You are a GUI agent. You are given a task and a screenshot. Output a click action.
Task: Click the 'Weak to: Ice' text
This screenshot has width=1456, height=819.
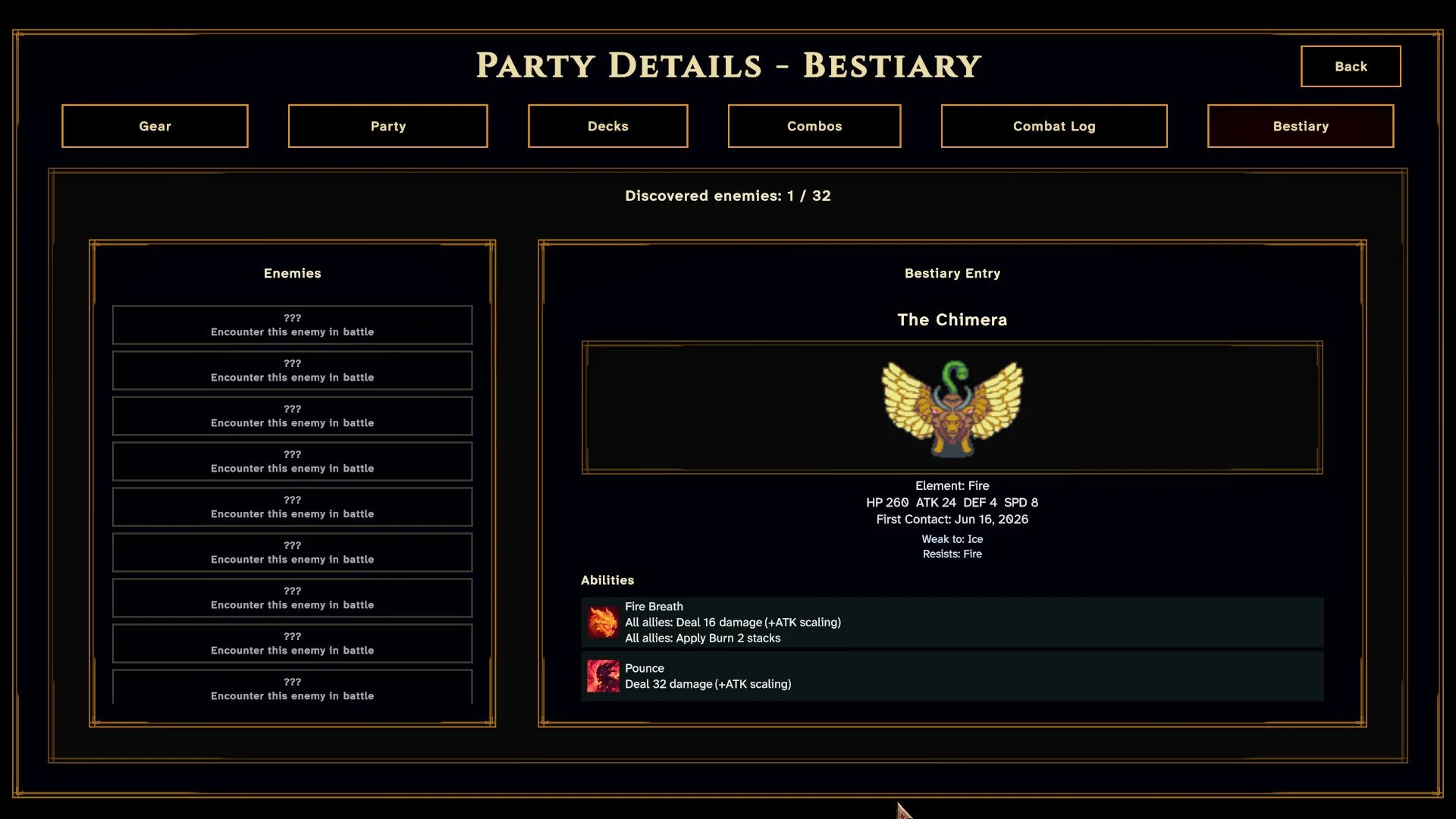coord(952,539)
